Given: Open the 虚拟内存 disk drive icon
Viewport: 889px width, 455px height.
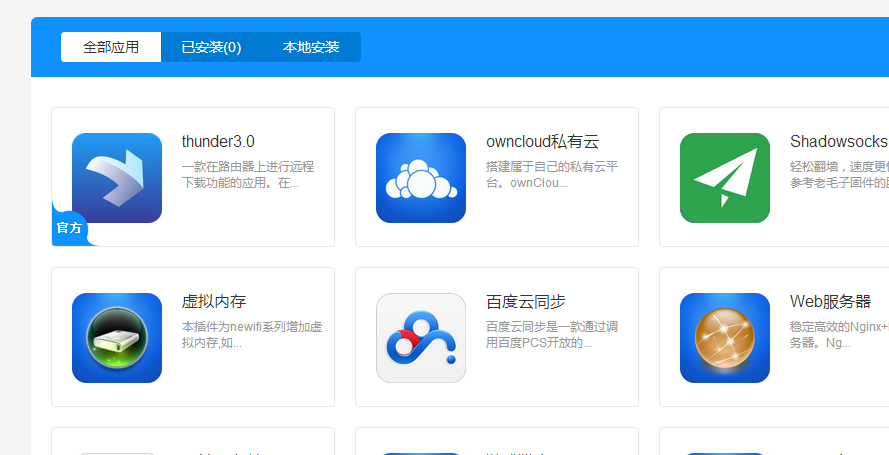Looking at the screenshot, I should 117,338.
